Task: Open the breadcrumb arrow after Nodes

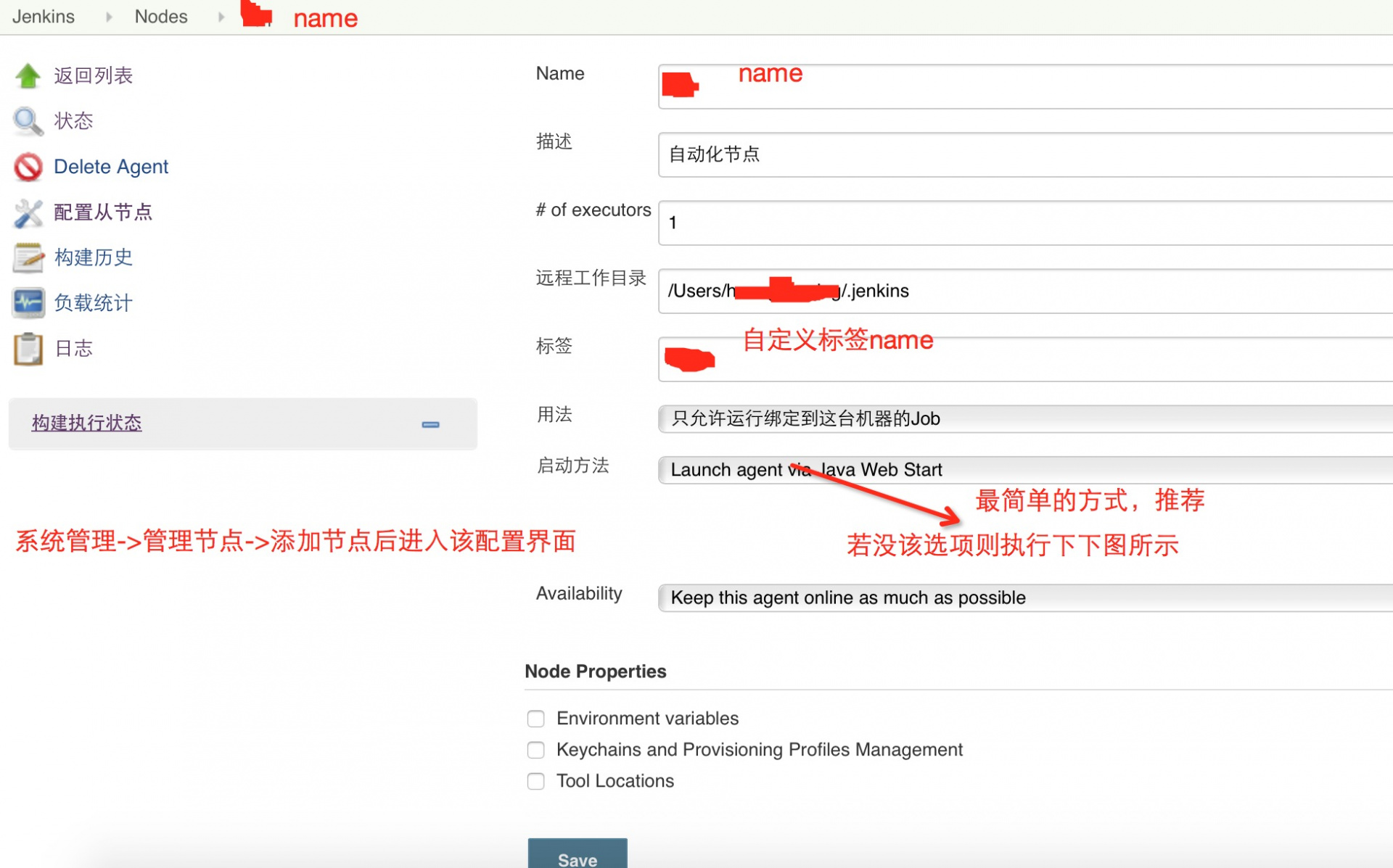Action: click(x=221, y=17)
